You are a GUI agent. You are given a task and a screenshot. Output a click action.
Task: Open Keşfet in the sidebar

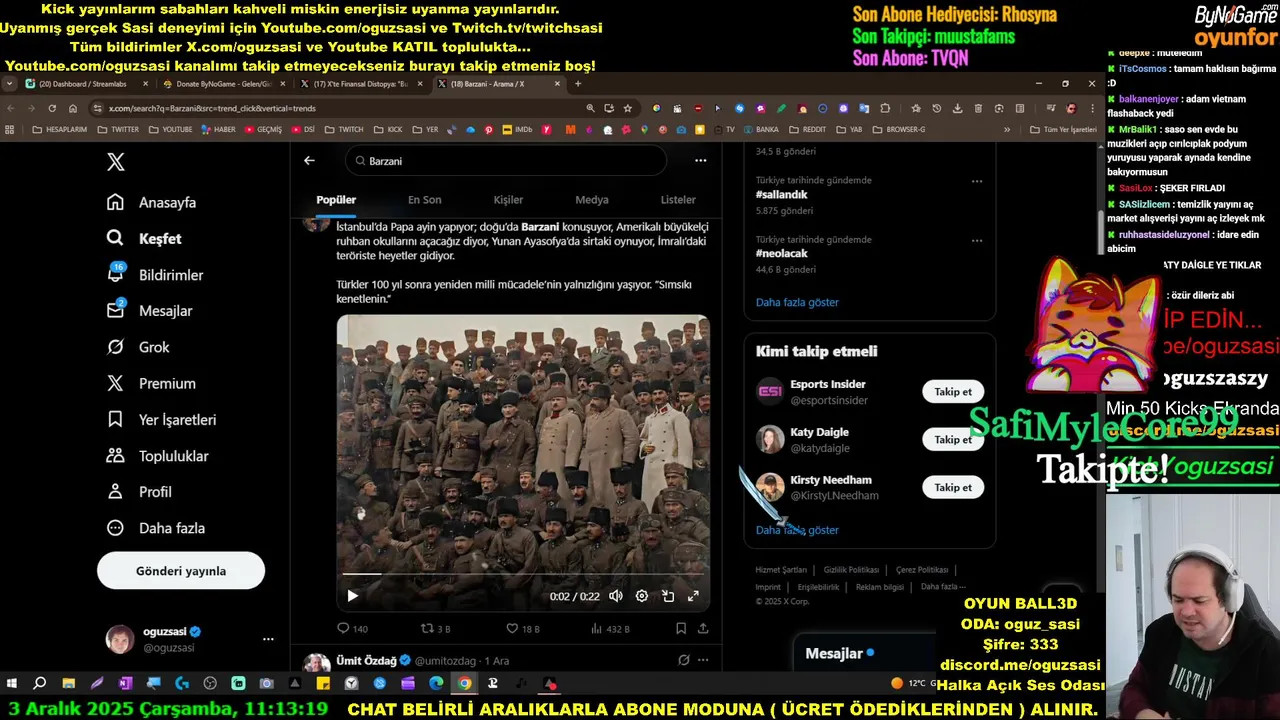click(x=145, y=238)
